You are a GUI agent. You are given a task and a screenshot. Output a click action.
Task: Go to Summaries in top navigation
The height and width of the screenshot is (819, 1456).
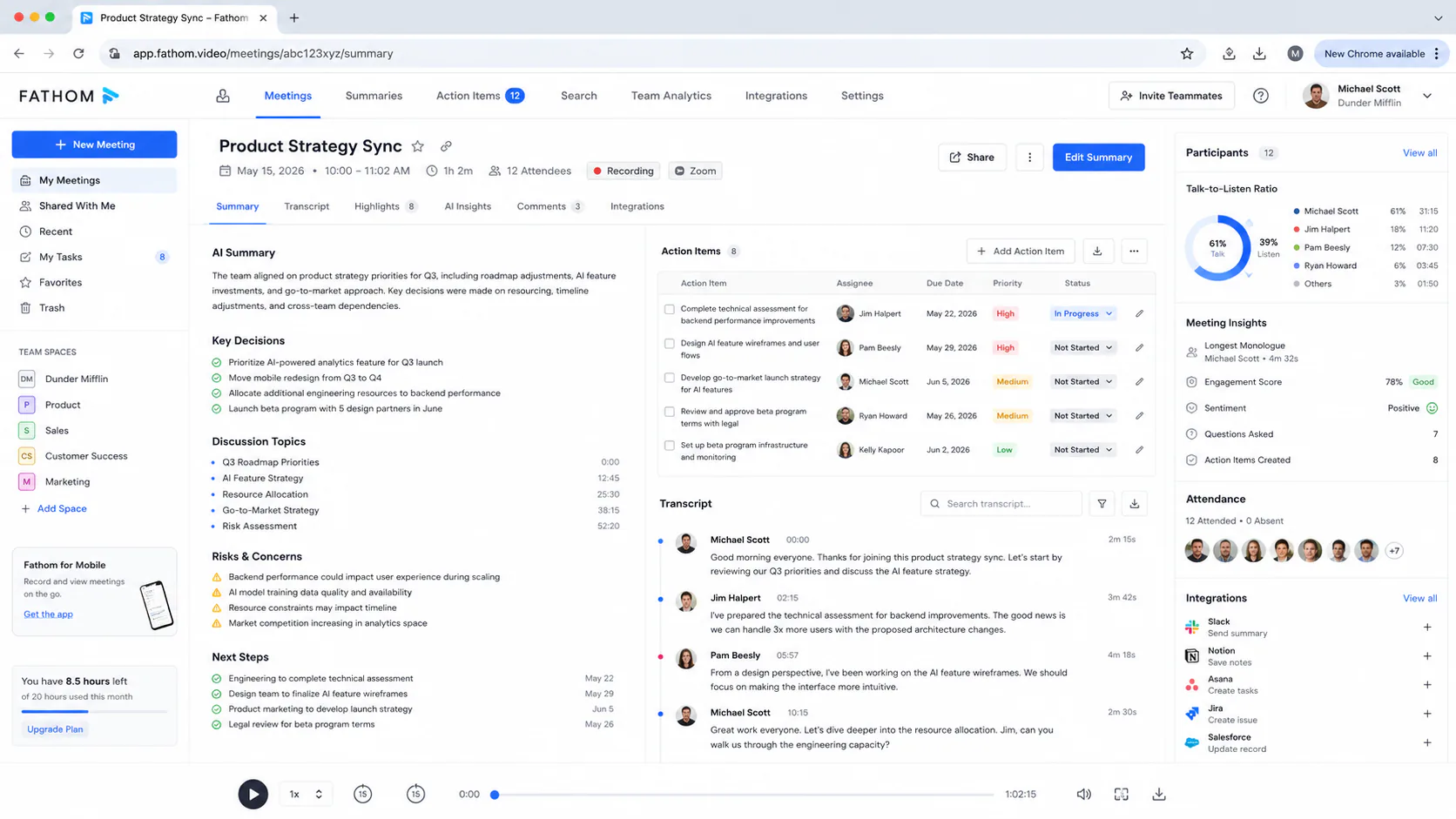click(x=374, y=96)
